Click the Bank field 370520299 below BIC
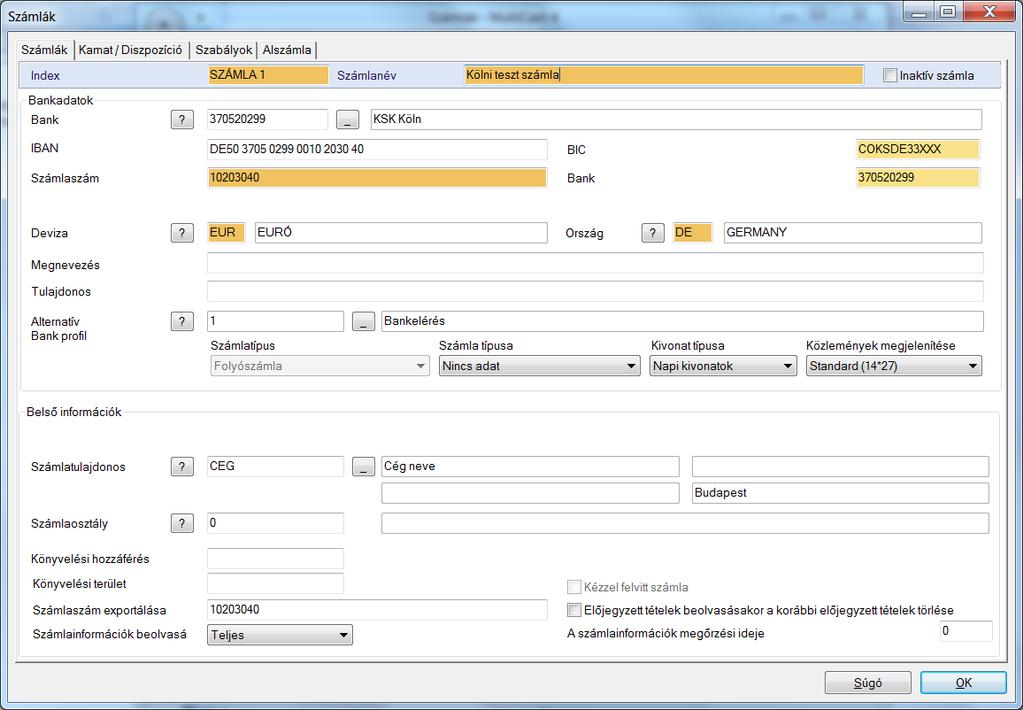 click(918, 178)
